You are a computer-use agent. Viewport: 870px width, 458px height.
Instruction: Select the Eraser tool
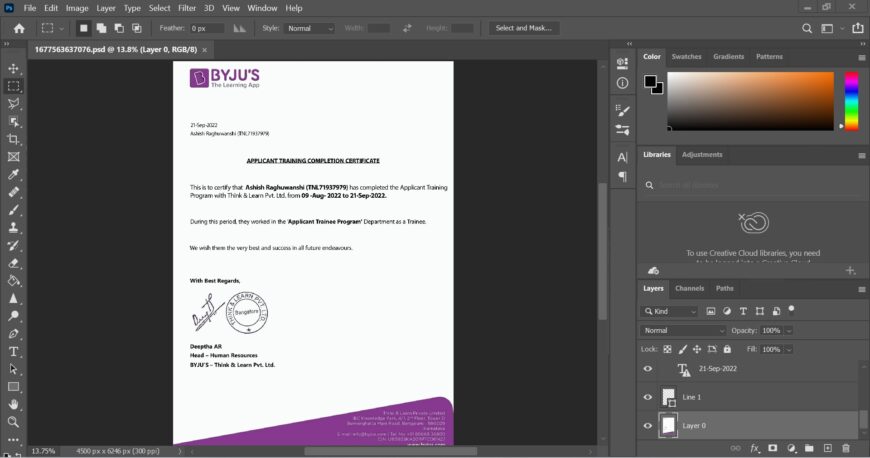pyautogui.click(x=13, y=263)
